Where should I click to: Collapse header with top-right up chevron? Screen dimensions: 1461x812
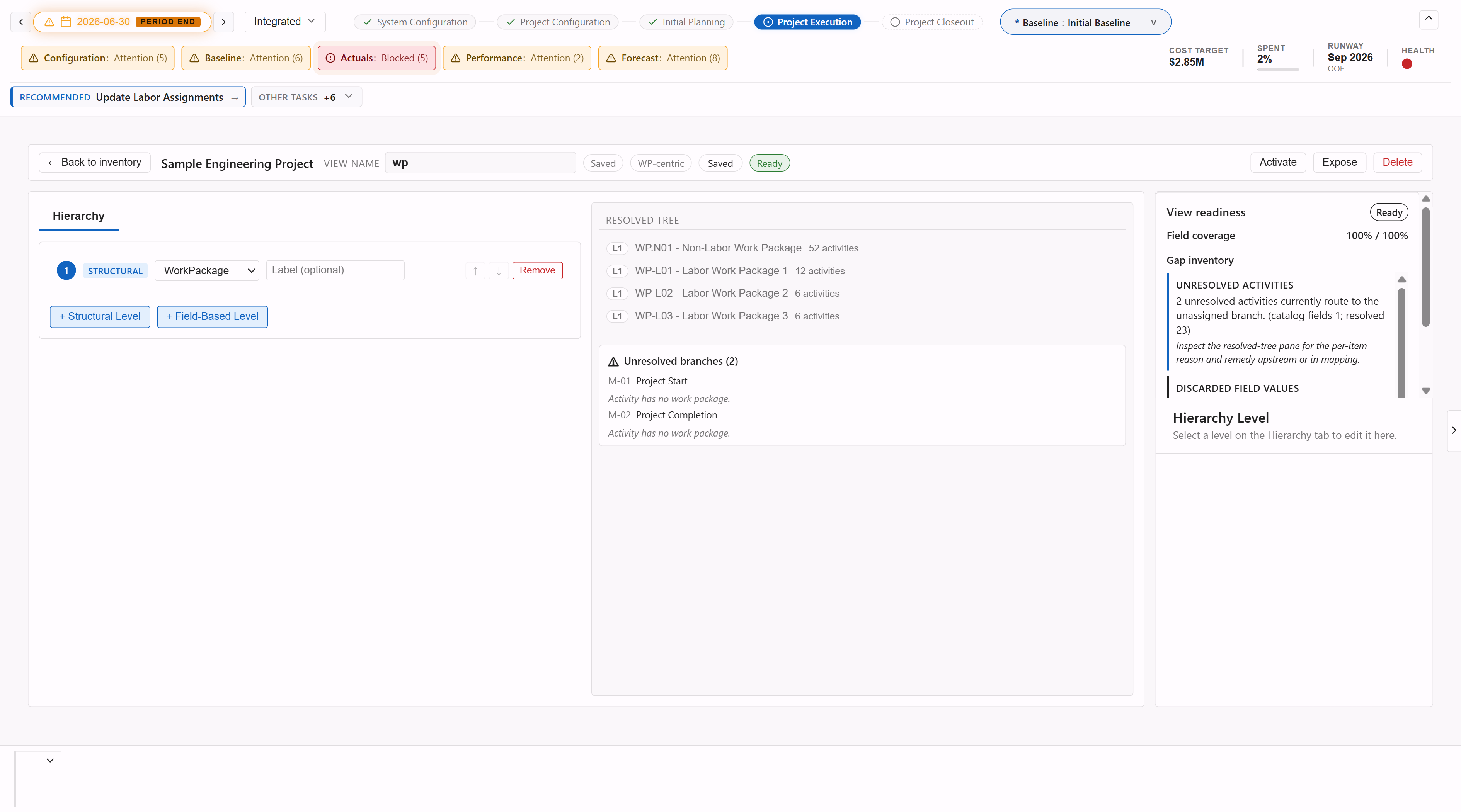(1429, 19)
